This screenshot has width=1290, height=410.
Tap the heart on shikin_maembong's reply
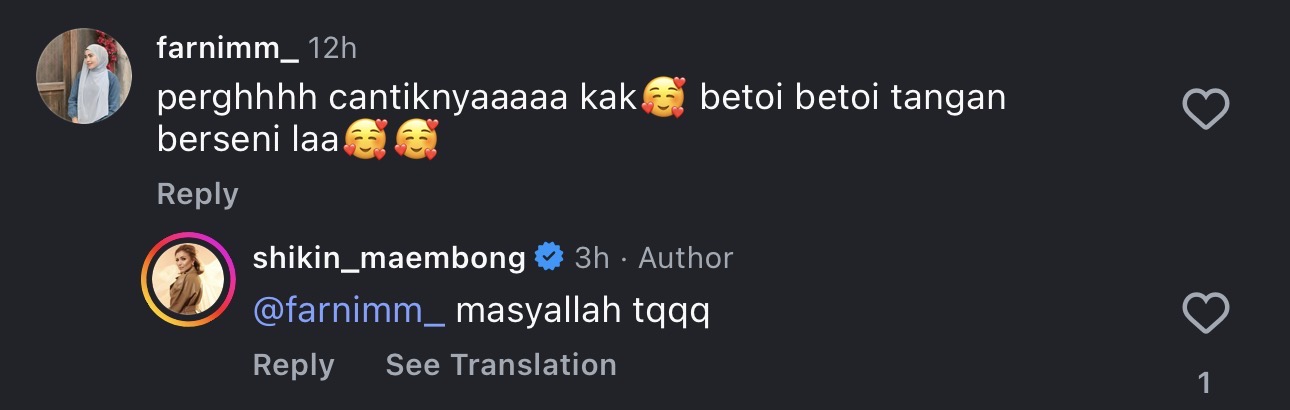1205,314
